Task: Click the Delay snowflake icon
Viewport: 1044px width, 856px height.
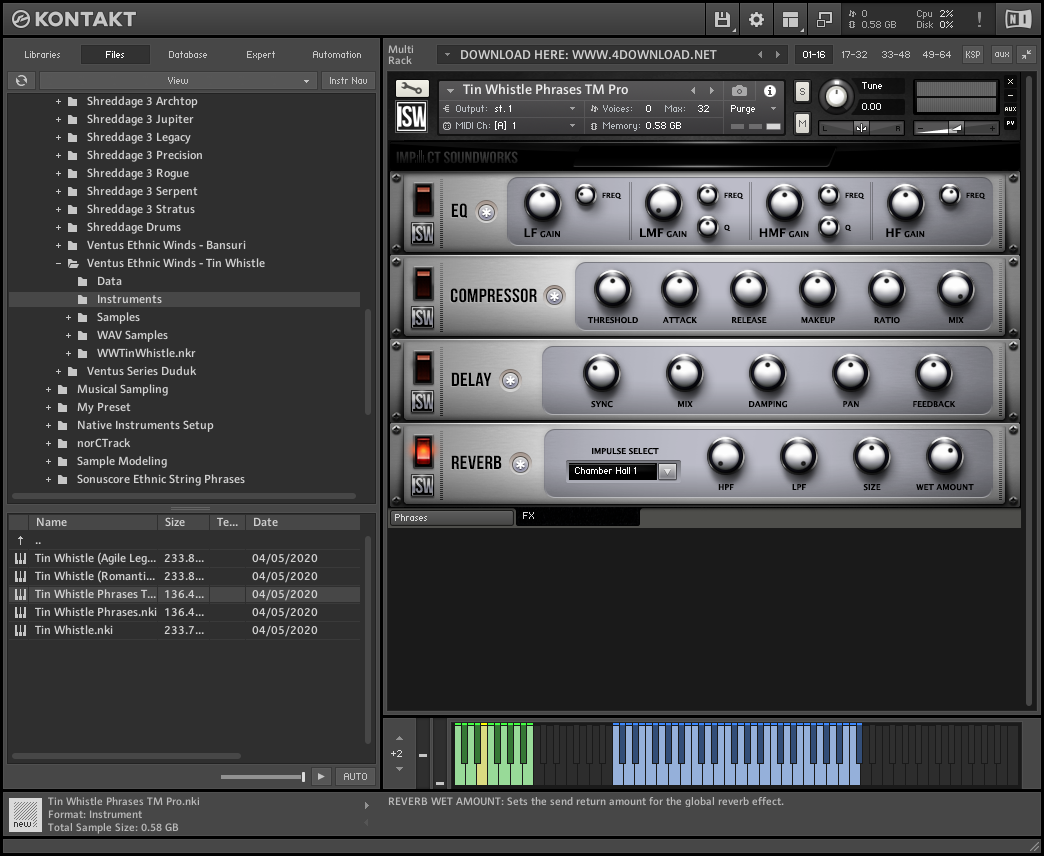Action: [x=511, y=380]
